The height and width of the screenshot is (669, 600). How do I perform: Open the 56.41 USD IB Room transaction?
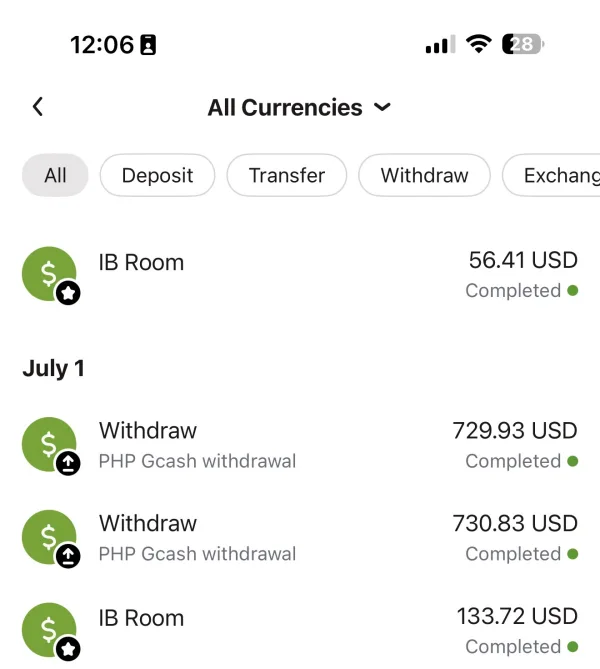300,275
